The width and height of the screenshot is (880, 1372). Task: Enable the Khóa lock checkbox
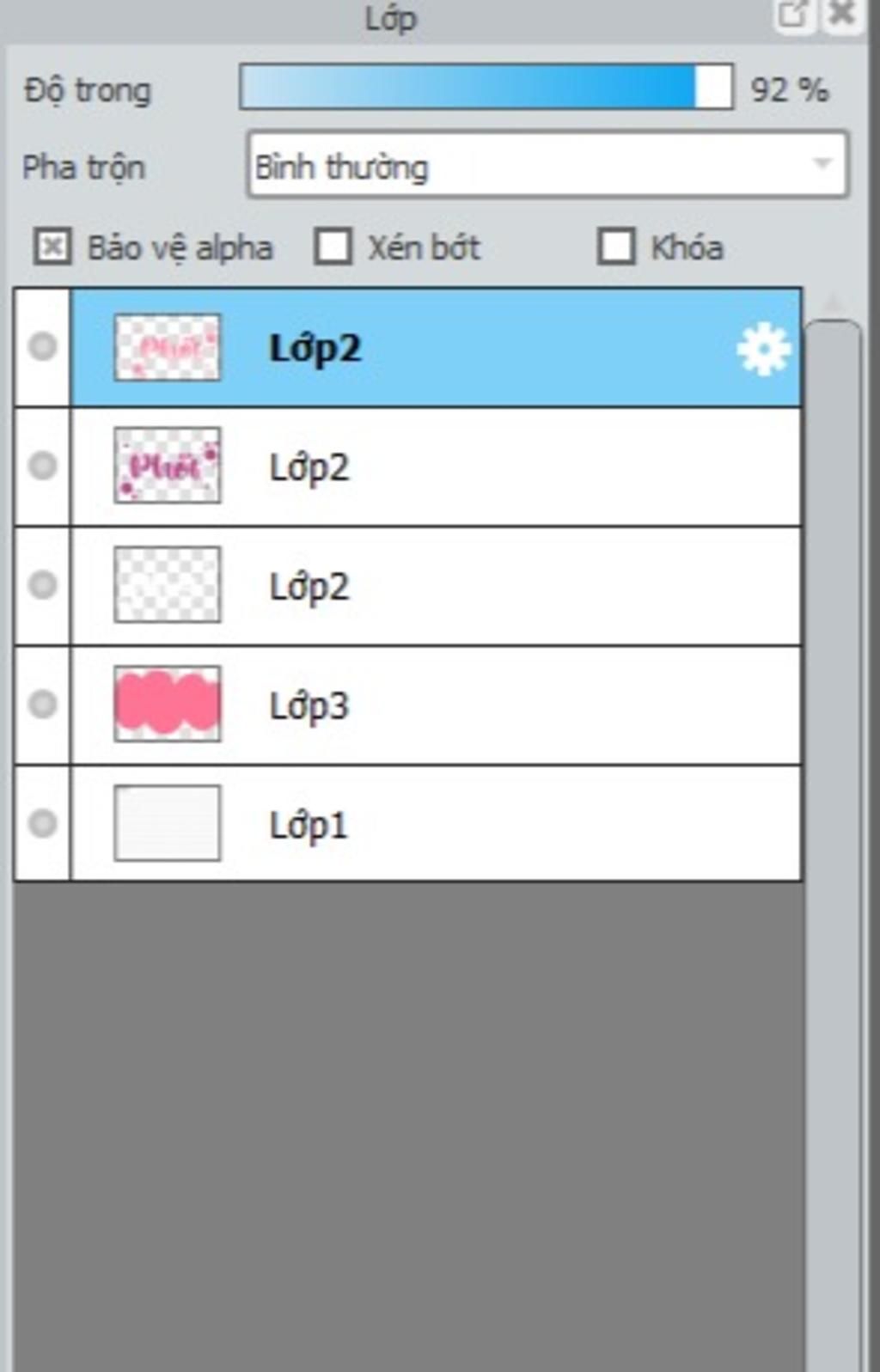(616, 247)
